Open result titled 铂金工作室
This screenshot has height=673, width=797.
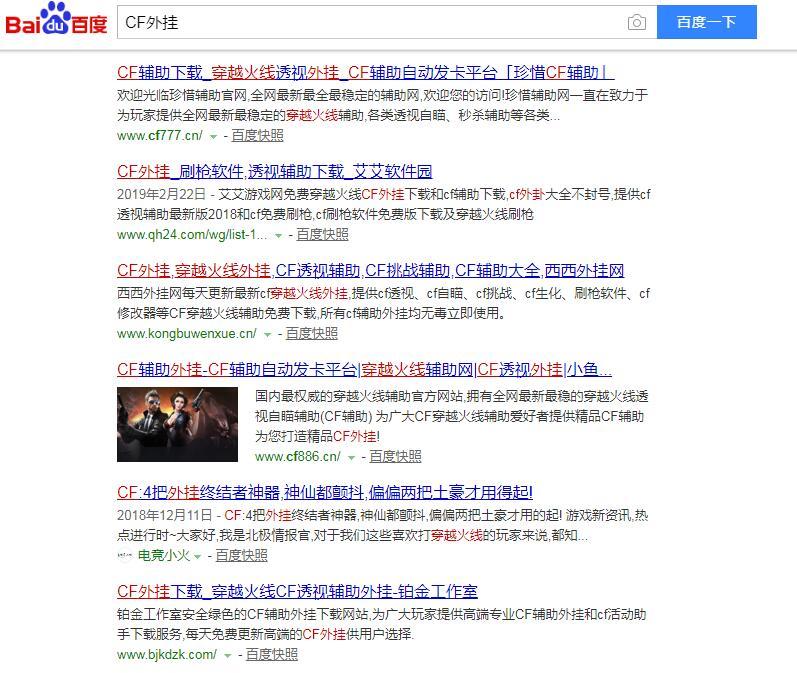(297, 591)
